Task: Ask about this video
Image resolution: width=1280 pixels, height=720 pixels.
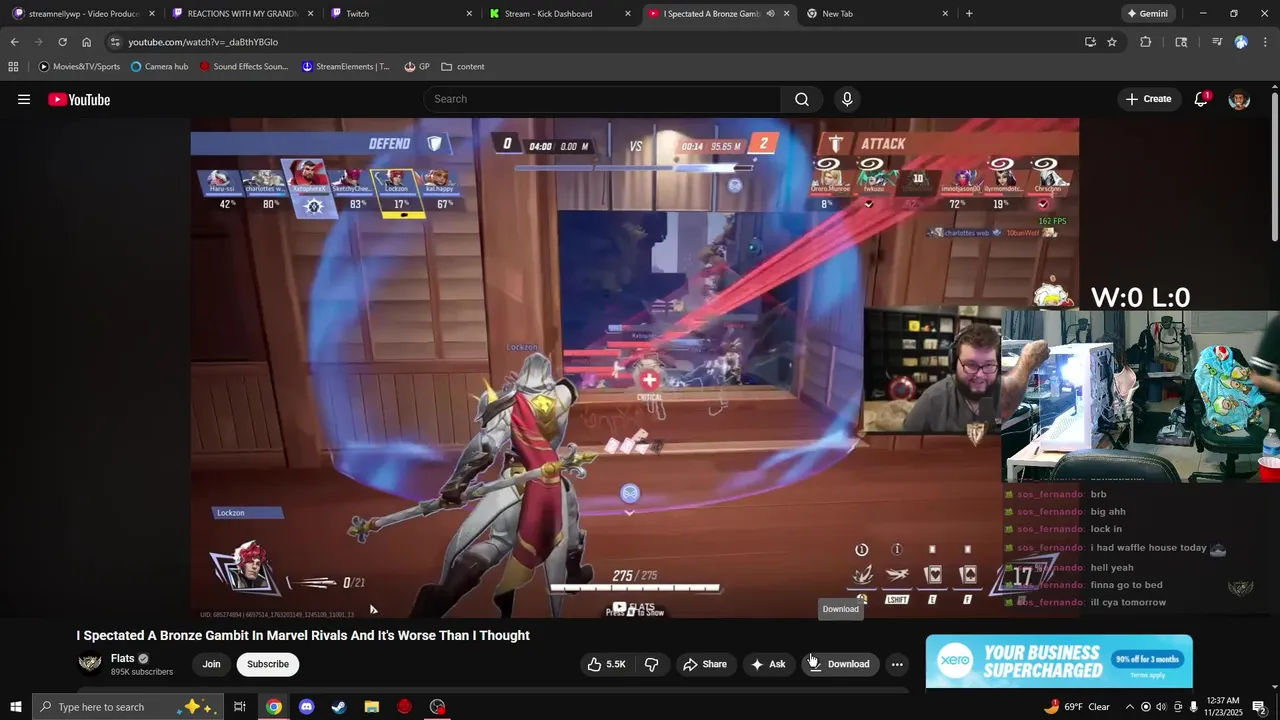Action: coord(768,664)
